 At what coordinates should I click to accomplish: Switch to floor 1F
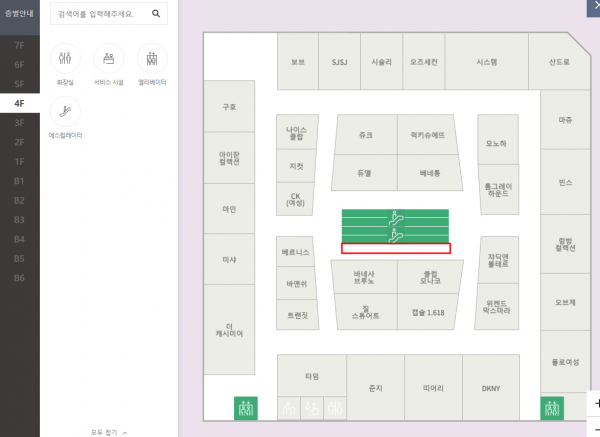point(20,161)
